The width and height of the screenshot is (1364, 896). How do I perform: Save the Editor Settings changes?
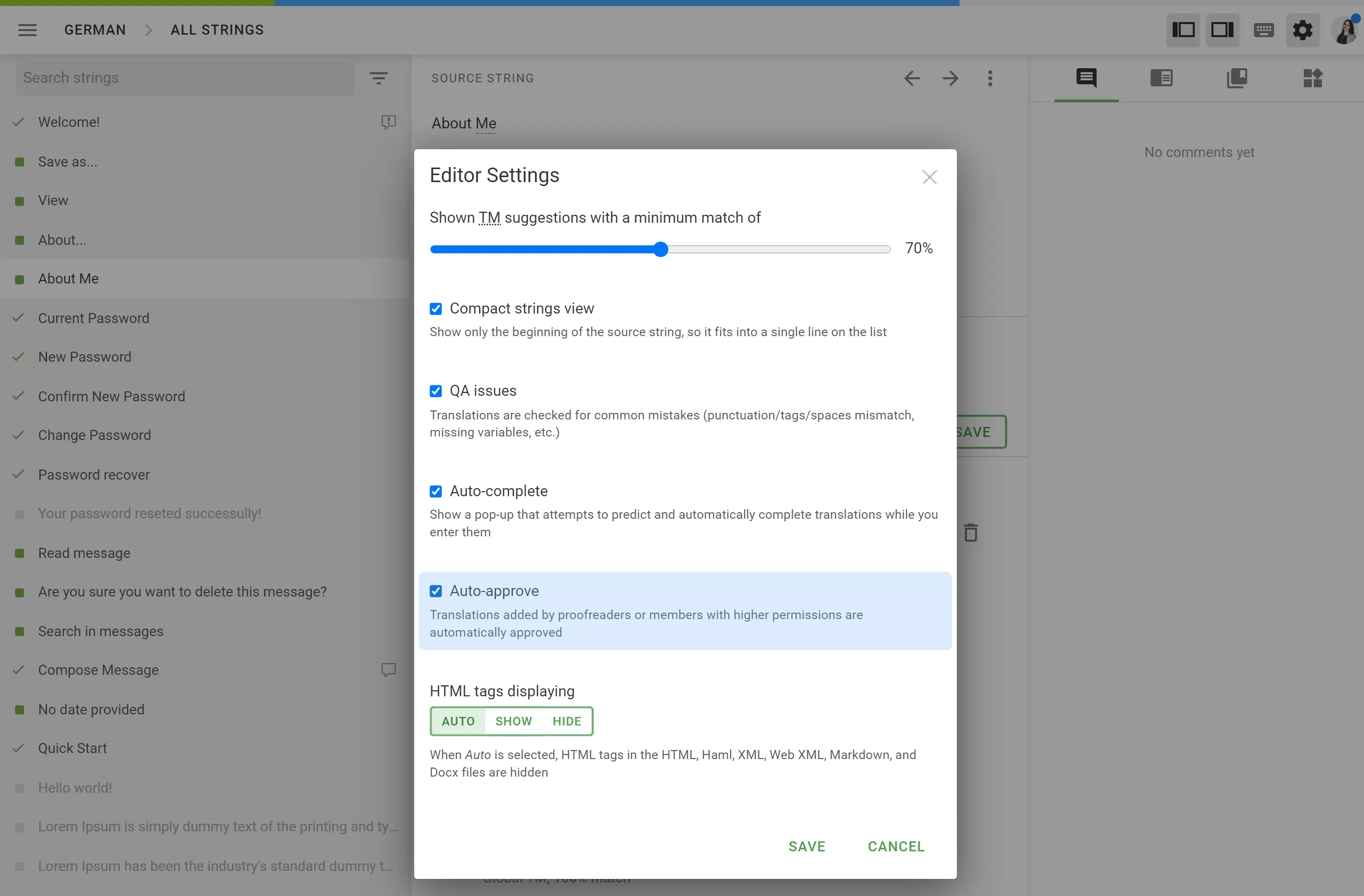(x=807, y=846)
